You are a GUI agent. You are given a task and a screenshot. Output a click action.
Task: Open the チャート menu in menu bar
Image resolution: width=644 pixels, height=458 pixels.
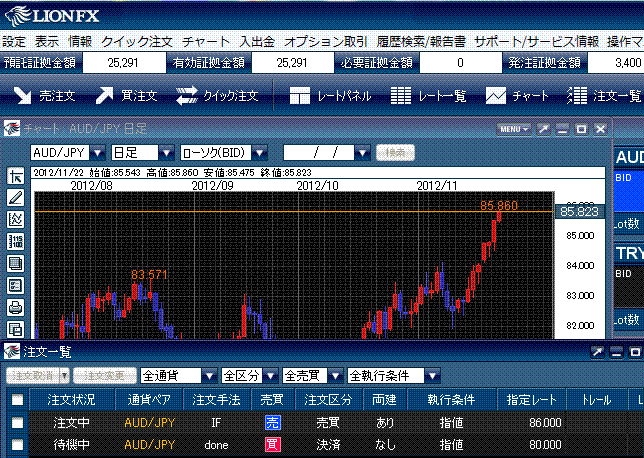[206, 41]
